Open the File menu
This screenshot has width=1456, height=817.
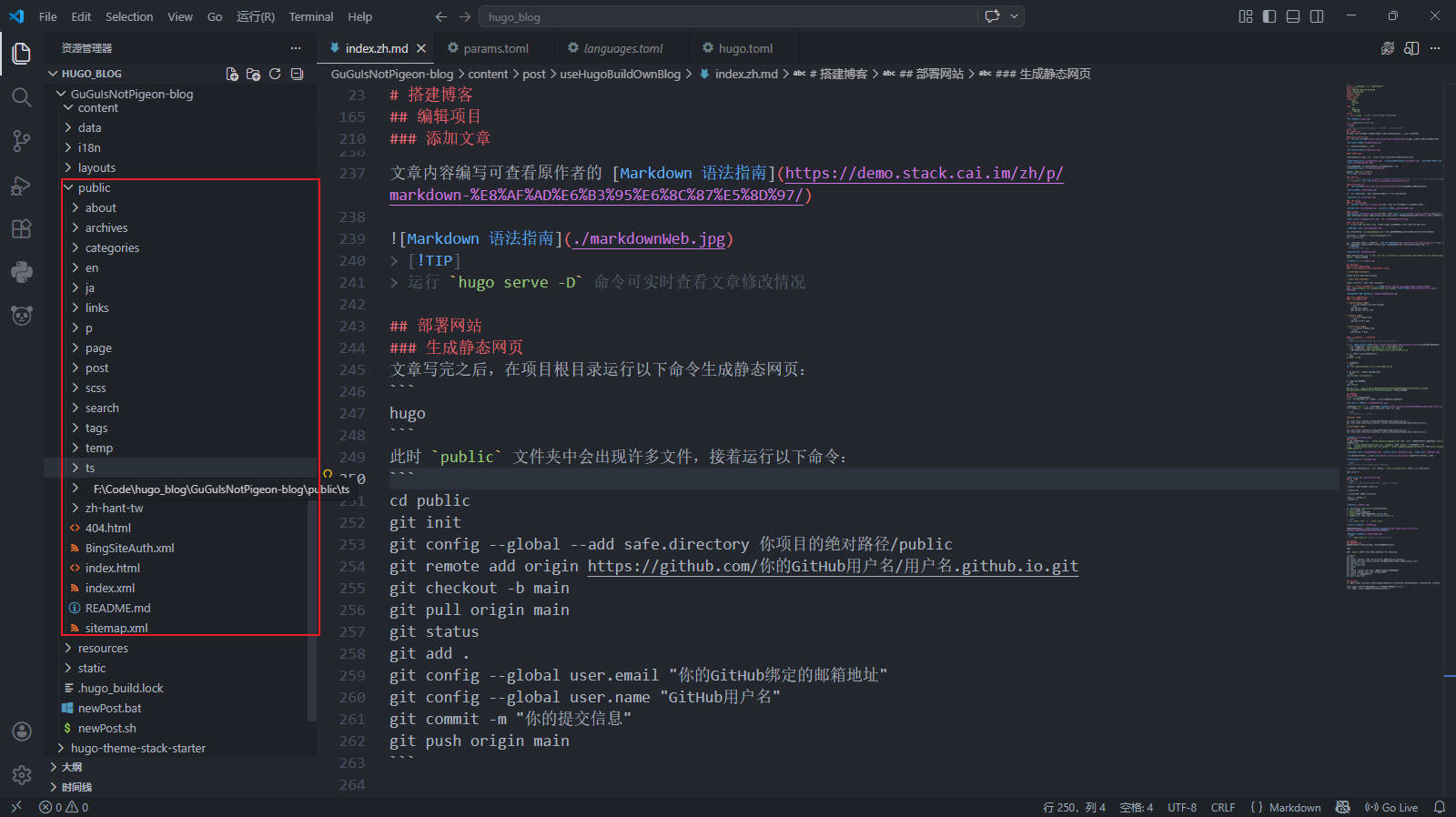pyautogui.click(x=48, y=16)
